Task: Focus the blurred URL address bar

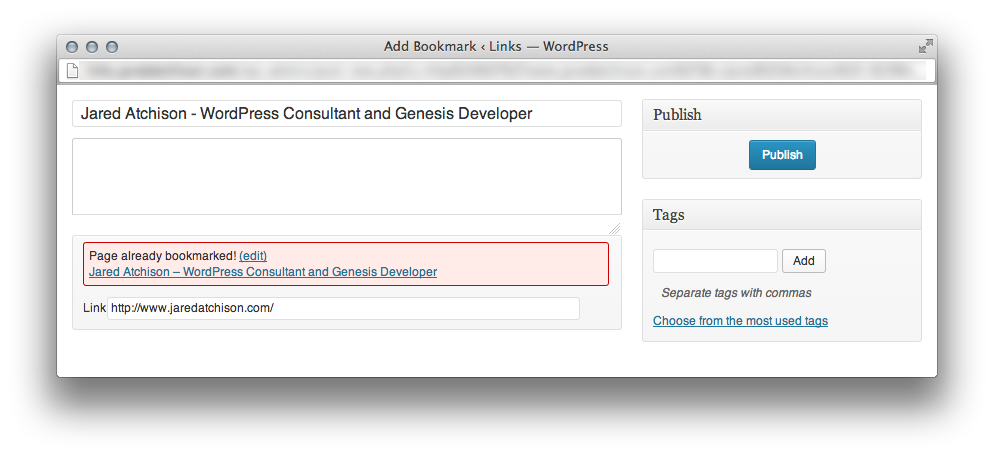Action: pos(500,70)
